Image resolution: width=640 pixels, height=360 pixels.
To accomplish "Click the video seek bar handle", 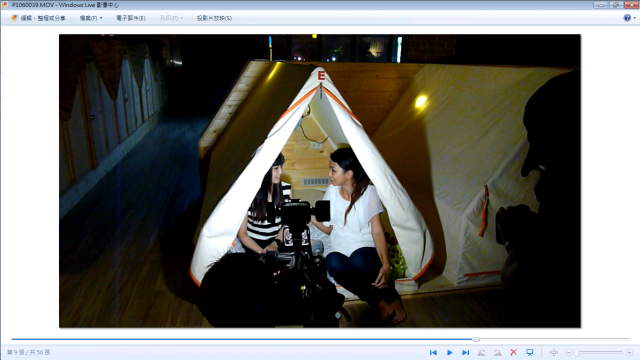I will point(476,339).
